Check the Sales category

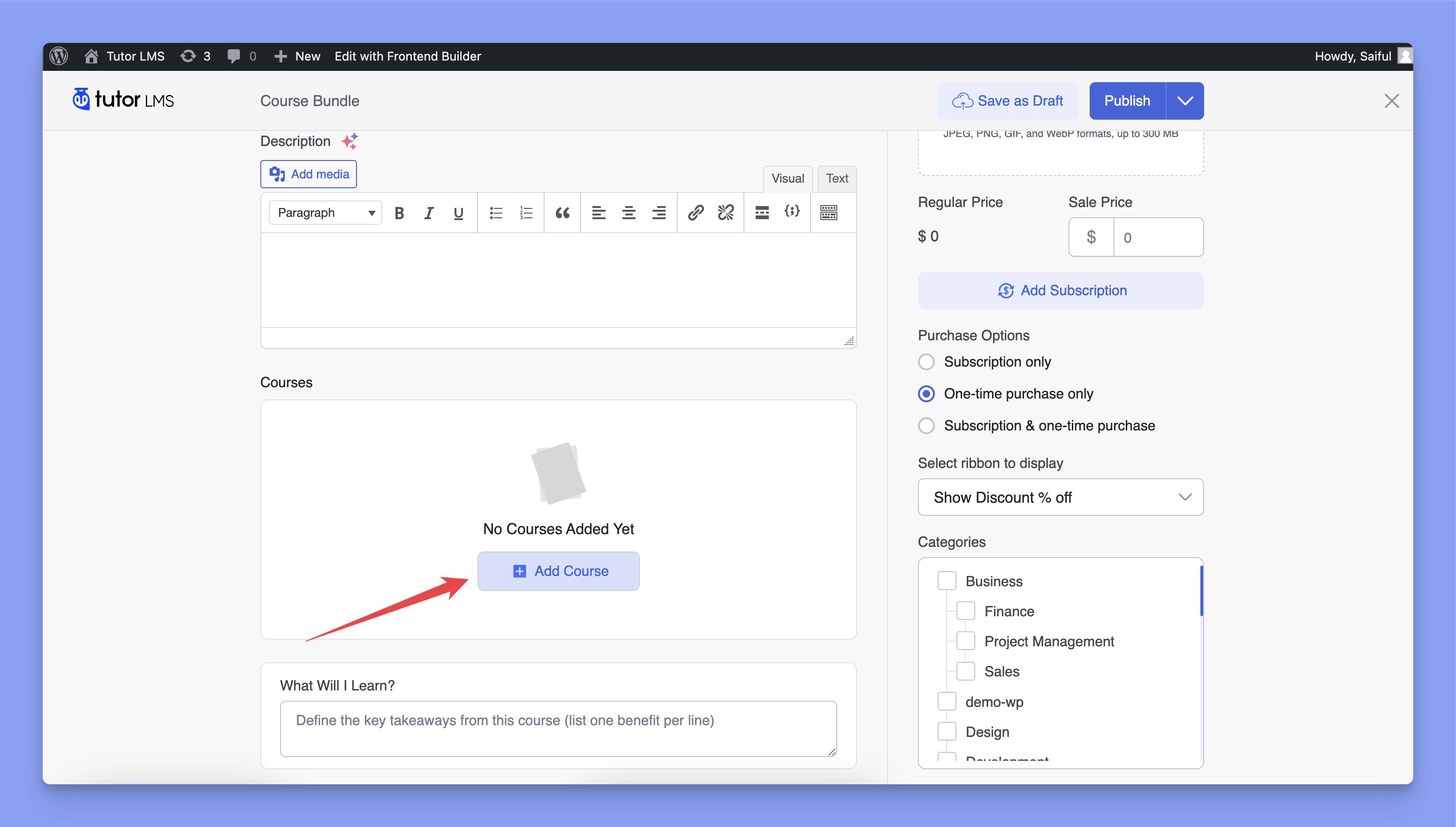965,671
